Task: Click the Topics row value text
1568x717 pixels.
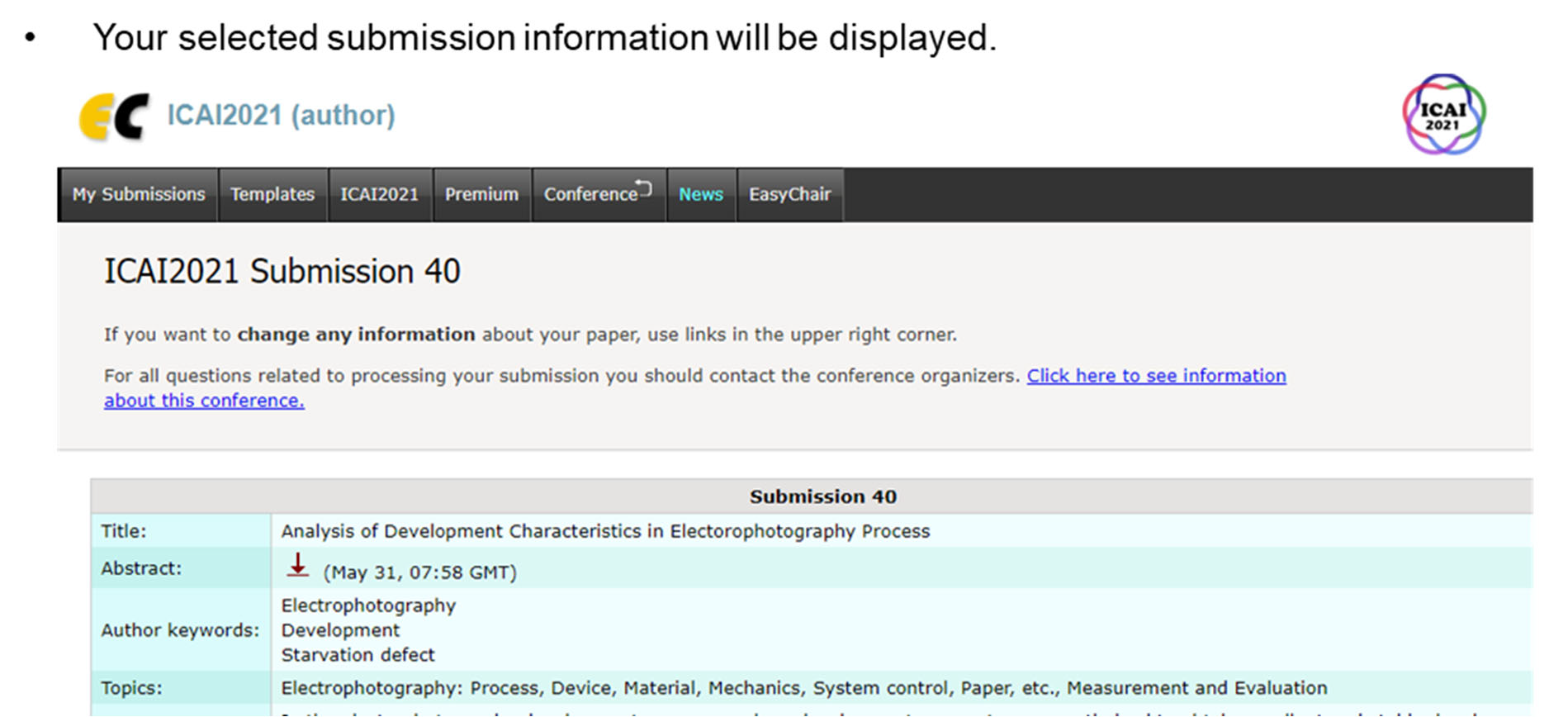Action: point(803,688)
